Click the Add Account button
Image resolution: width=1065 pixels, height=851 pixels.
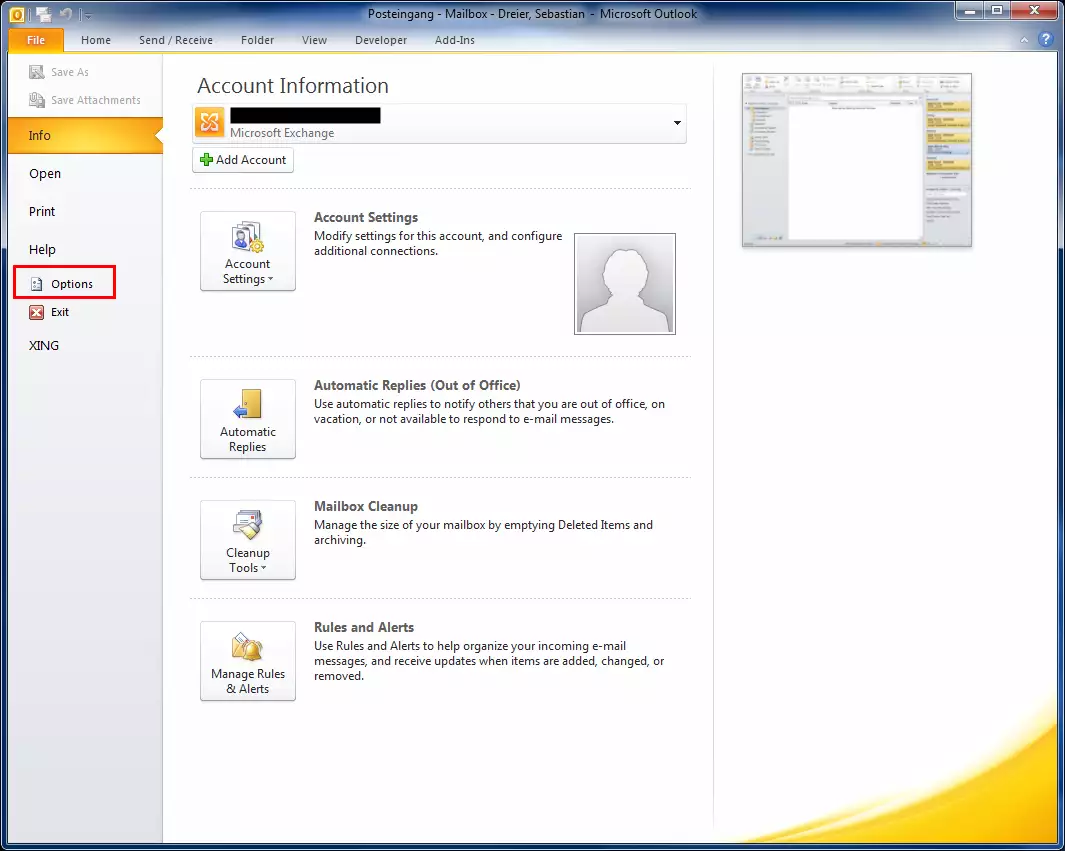click(x=243, y=160)
